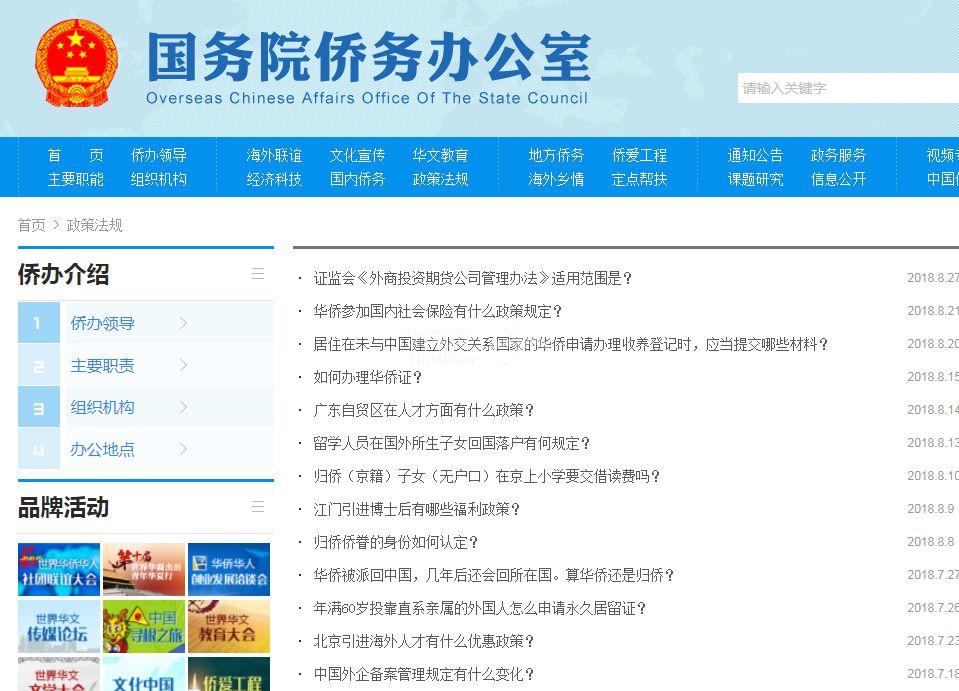Open 政策法规 in the navigation bar
This screenshot has width=959, height=691.
(440, 179)
